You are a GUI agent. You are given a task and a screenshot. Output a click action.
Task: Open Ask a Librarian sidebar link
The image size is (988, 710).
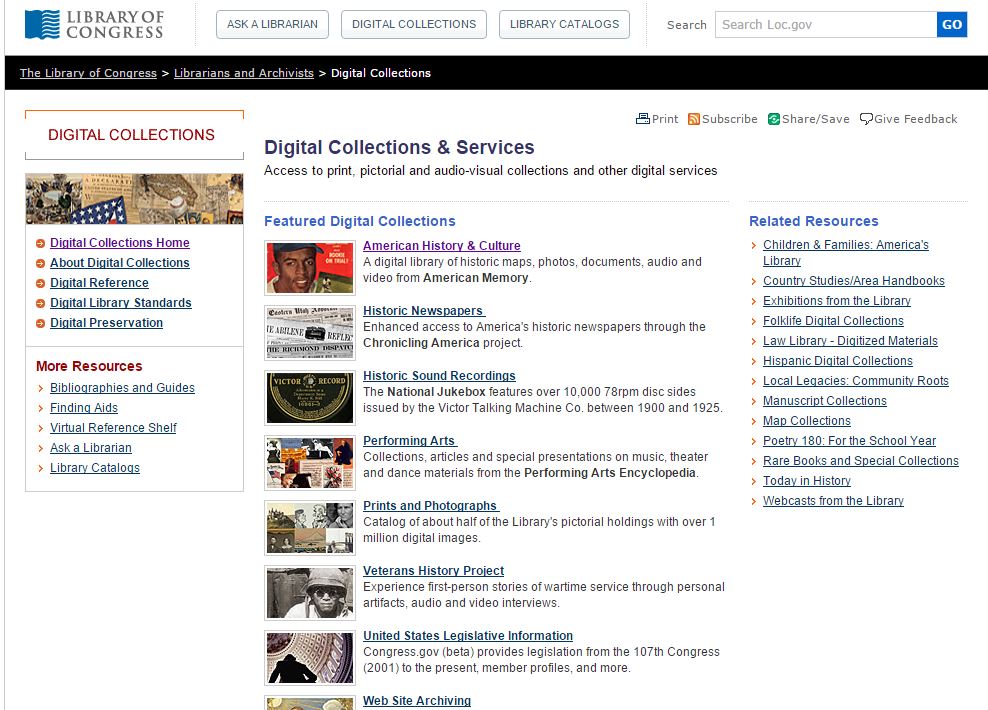91,448
